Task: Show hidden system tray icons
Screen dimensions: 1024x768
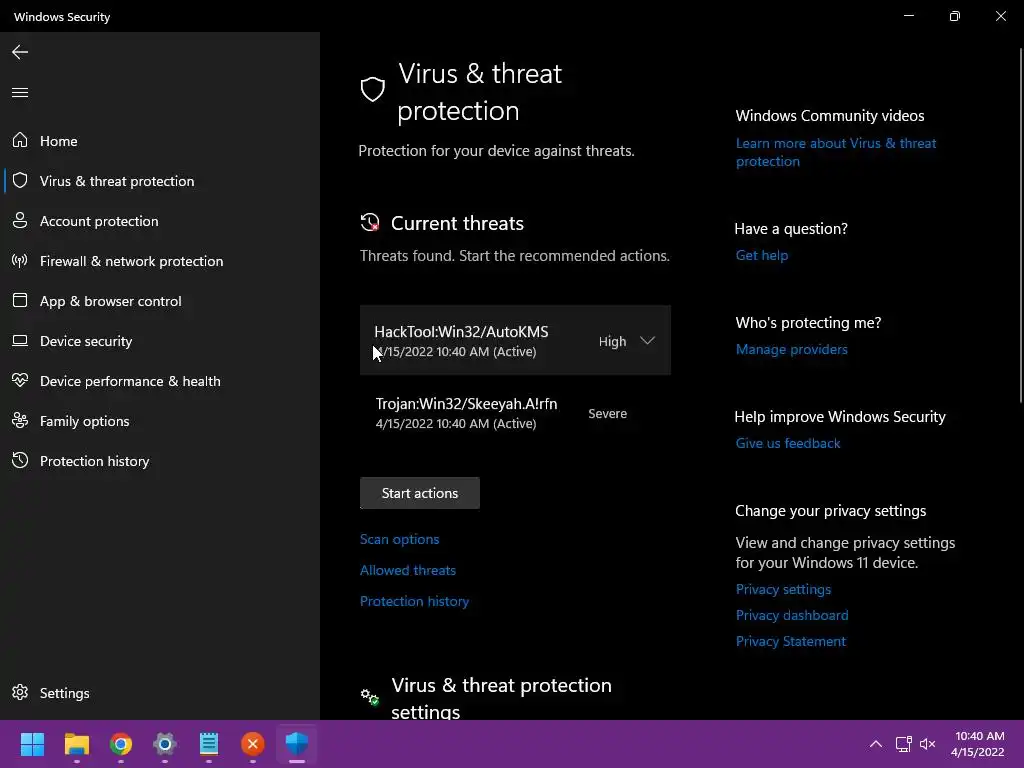Action: pos(876,744)
